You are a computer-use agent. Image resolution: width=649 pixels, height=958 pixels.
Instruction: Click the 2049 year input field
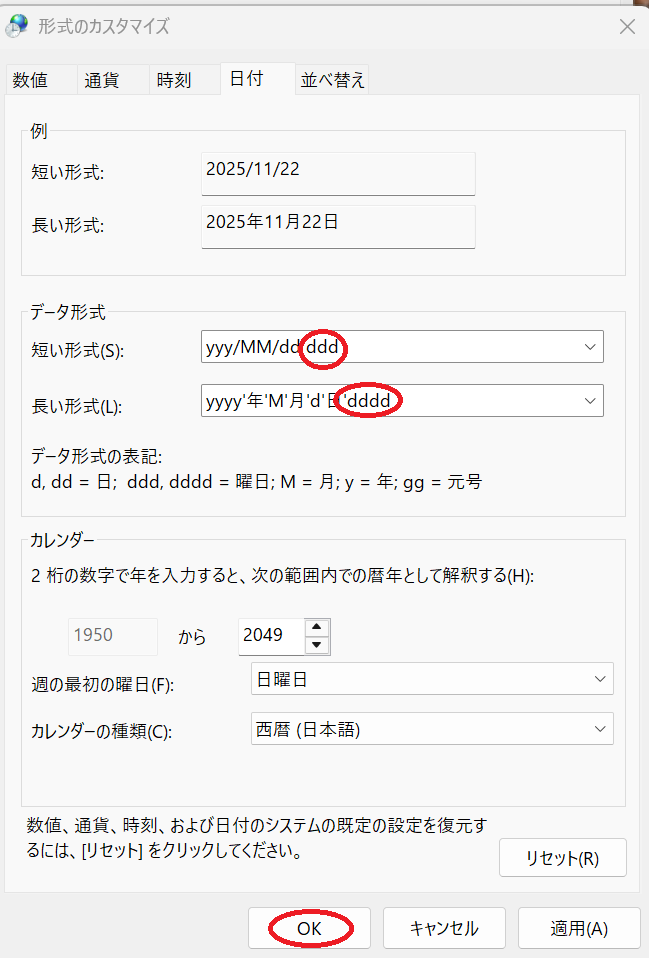(270, 635)
